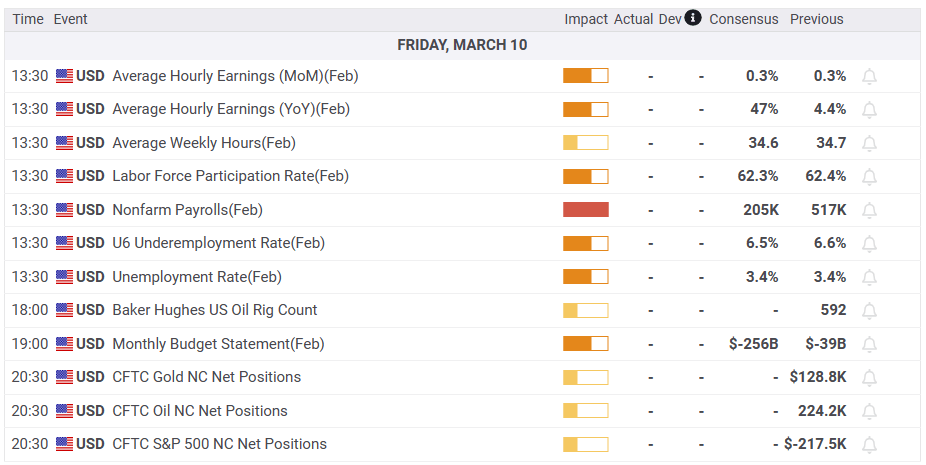Expand CFTC S&P 500 NC Net Positions row
This screenshot has width=926, height=465.
(x=219, y=444)
